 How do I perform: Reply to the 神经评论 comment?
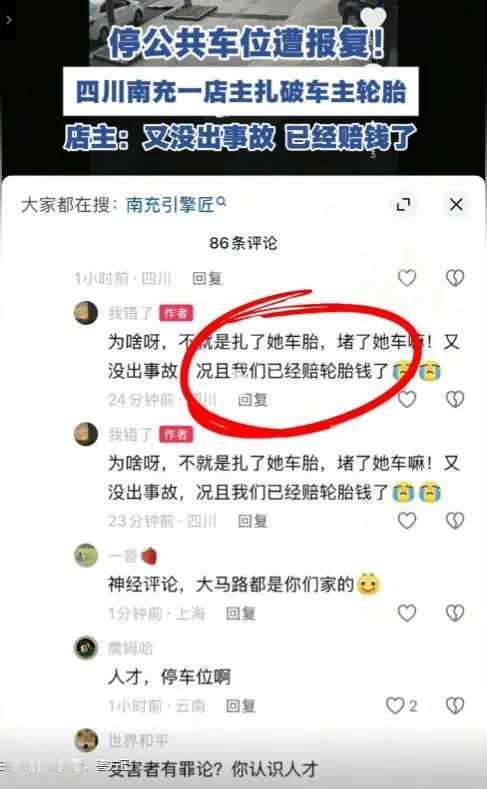240,613
